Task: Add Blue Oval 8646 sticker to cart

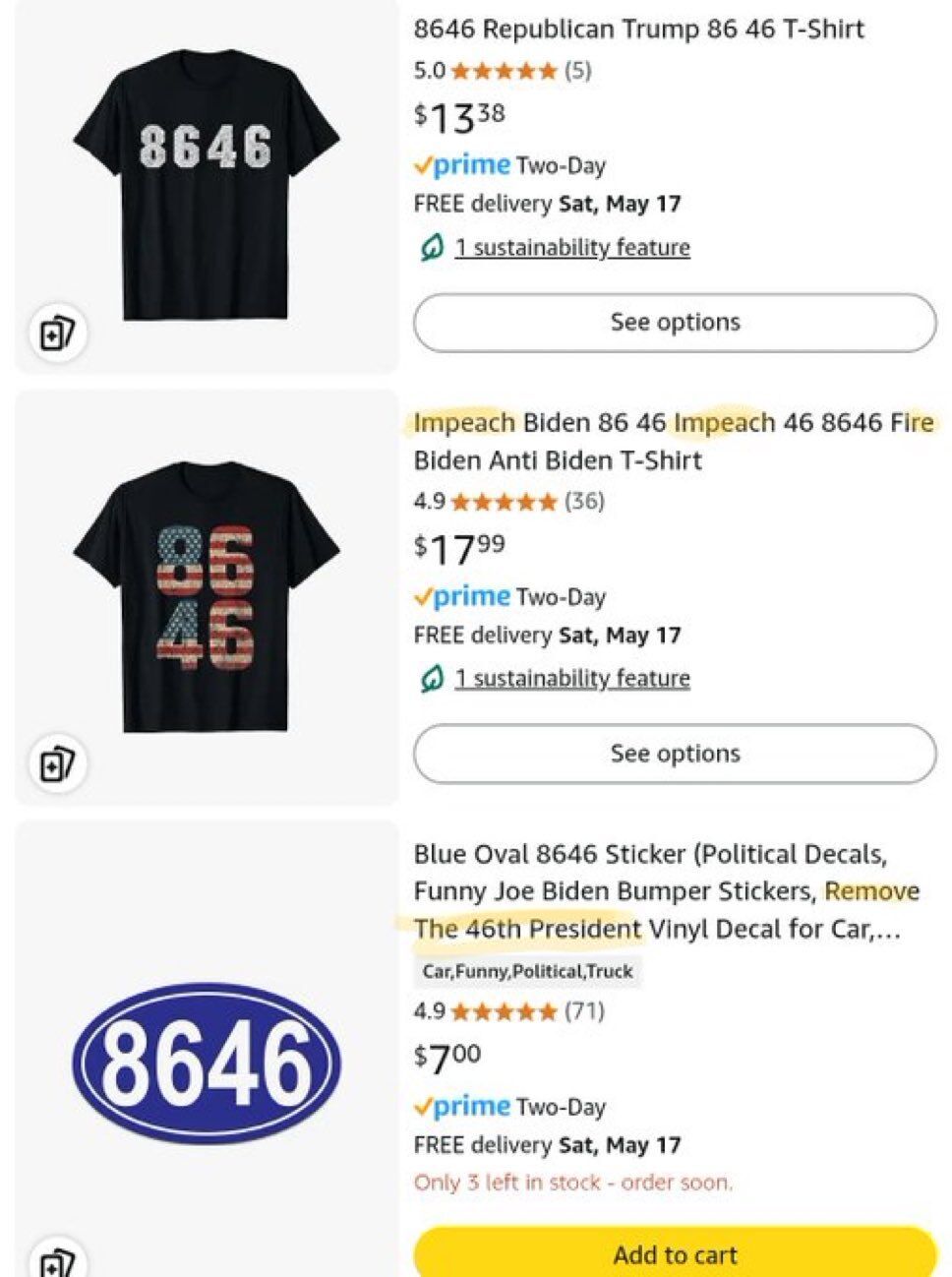Action: coord(675,1253)
